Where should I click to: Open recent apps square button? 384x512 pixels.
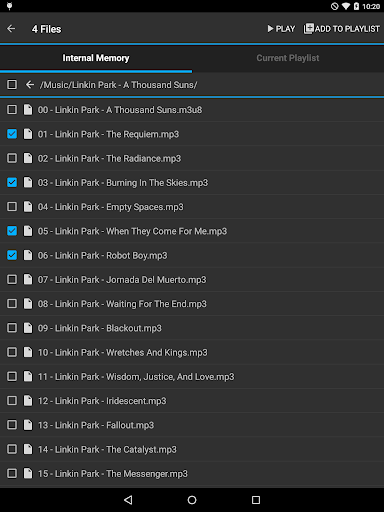pyautogui.click(x=256, y=500)
